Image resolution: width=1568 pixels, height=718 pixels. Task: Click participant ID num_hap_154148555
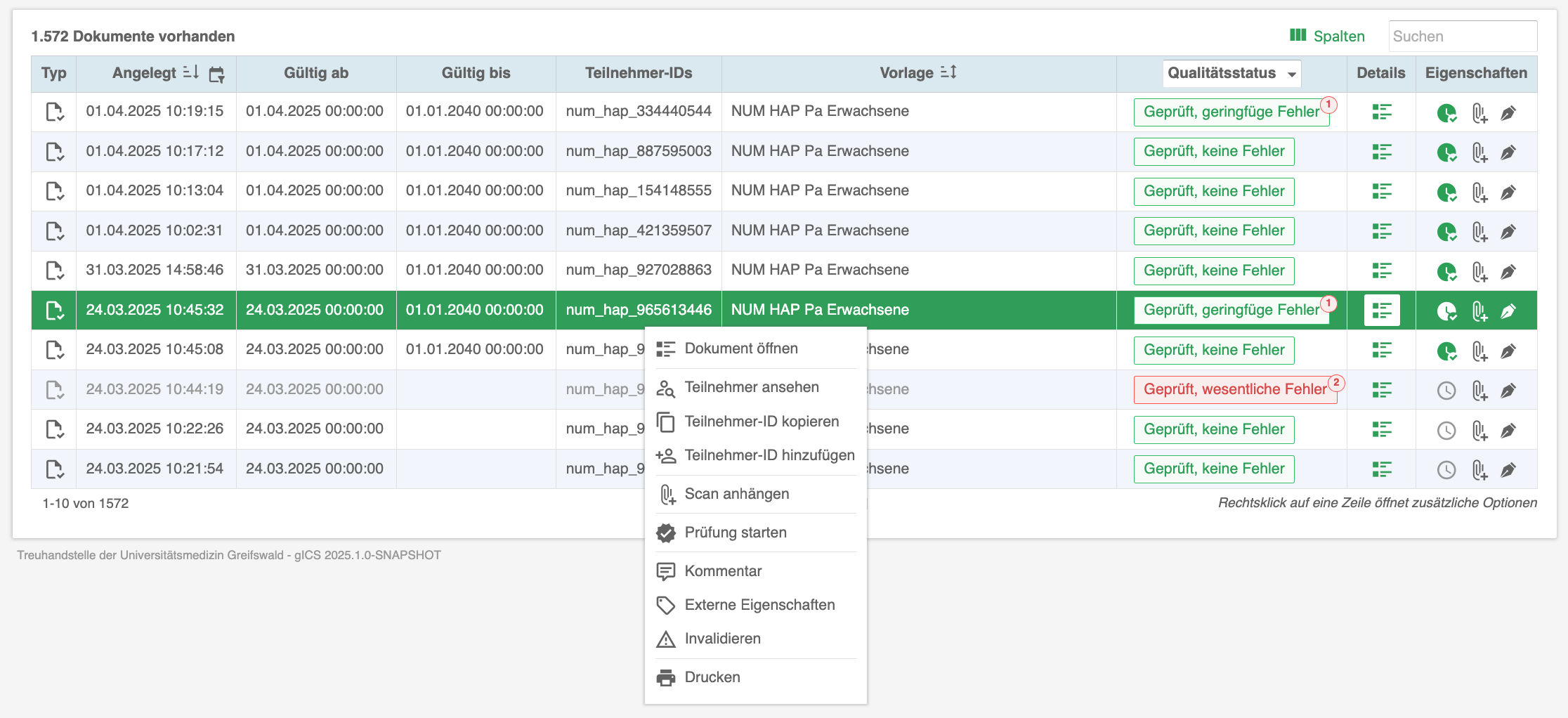pos(639,190)
